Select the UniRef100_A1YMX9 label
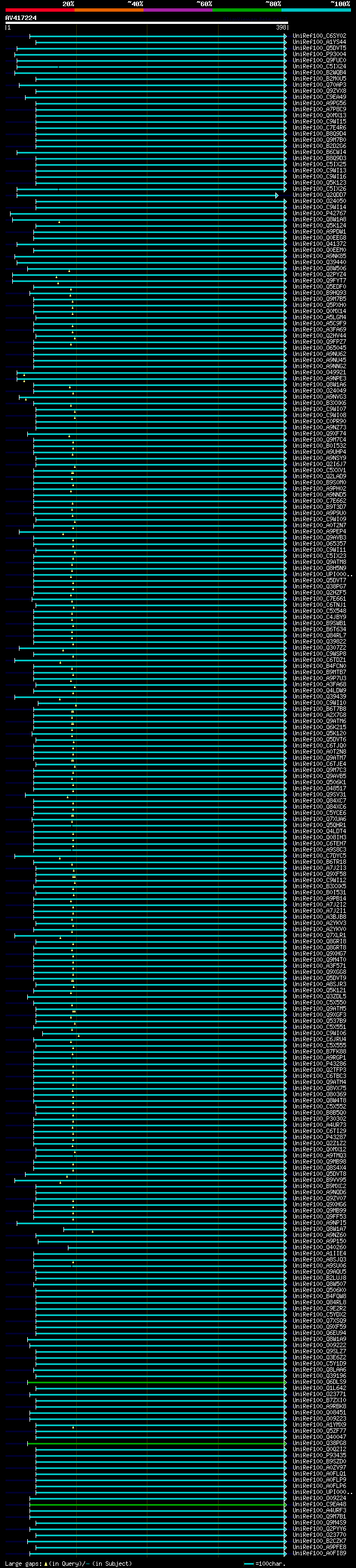This screenshot has width=356, height=1568. pyautogui.click(x=319, y=1424)
